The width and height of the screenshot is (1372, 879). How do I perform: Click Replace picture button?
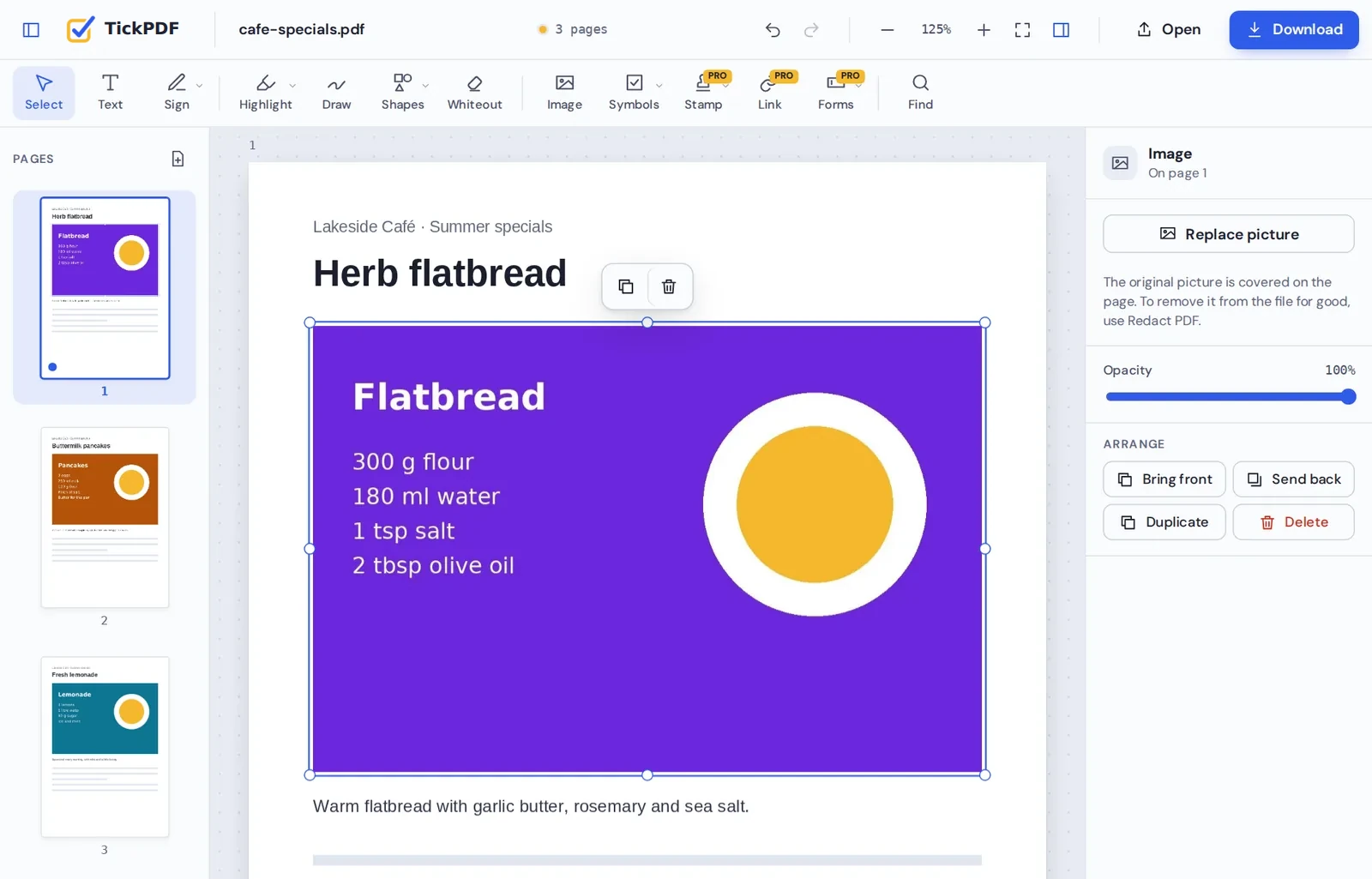(x=1228, y=234)
